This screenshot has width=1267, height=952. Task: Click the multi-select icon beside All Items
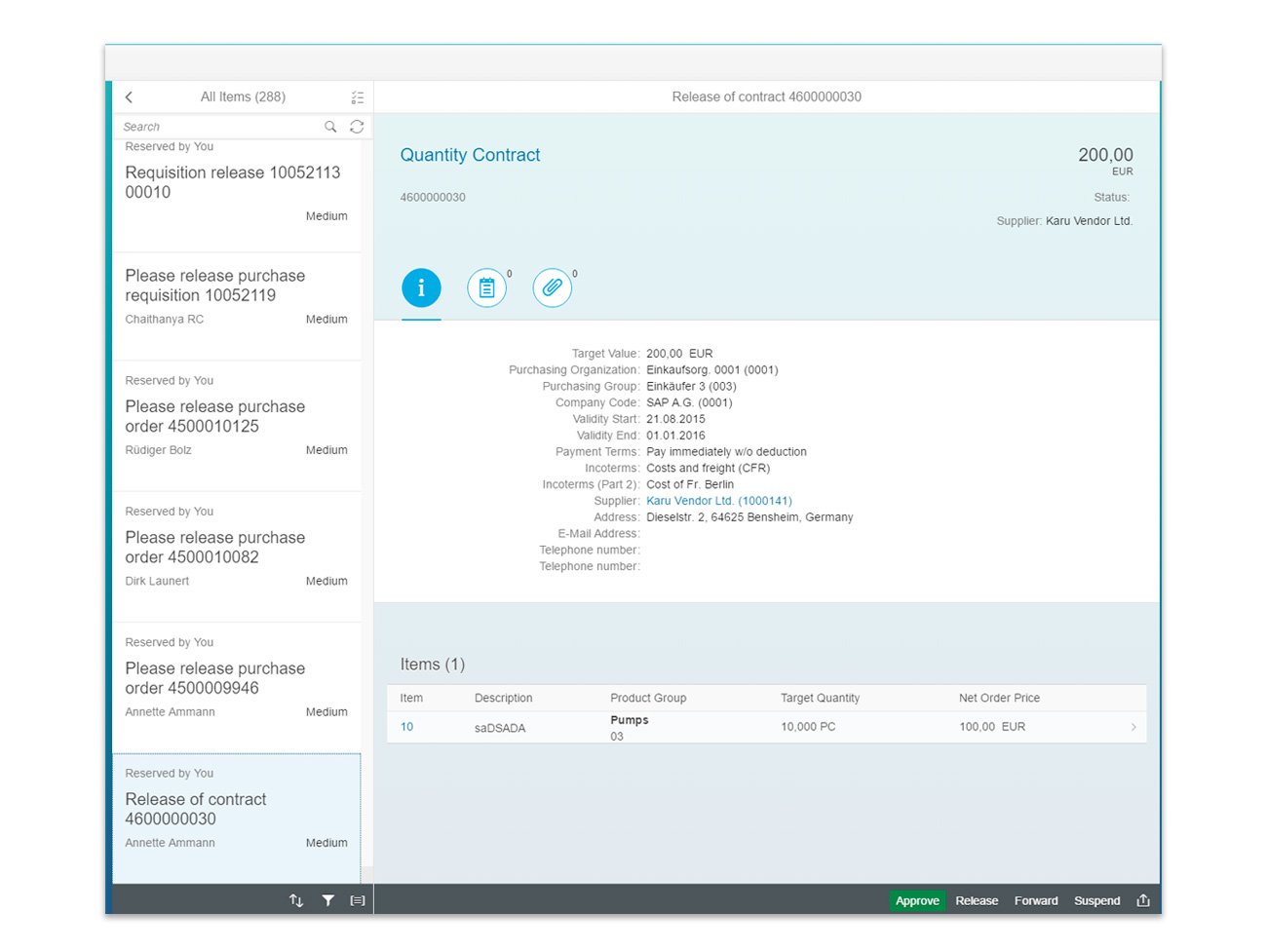coord(357,96)
